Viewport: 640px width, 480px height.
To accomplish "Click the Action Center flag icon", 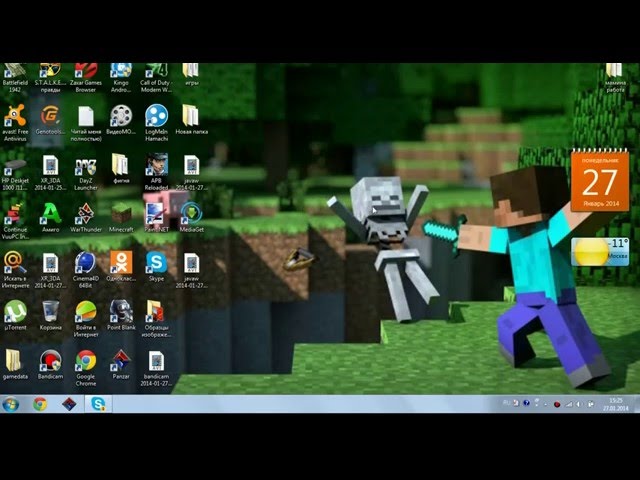I will point(590,404).
